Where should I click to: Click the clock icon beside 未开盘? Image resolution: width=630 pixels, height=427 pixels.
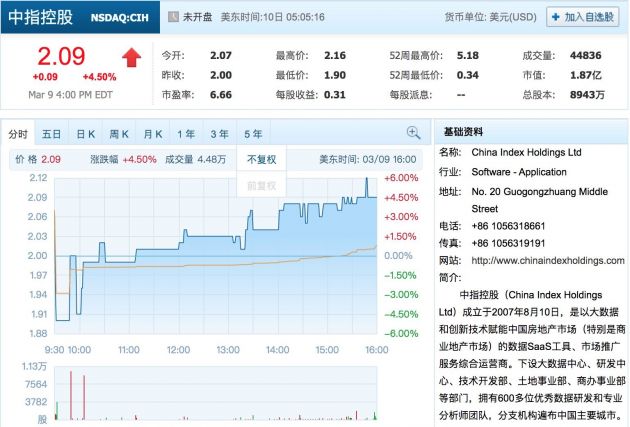pyautogui.click(x=173, y=17)
